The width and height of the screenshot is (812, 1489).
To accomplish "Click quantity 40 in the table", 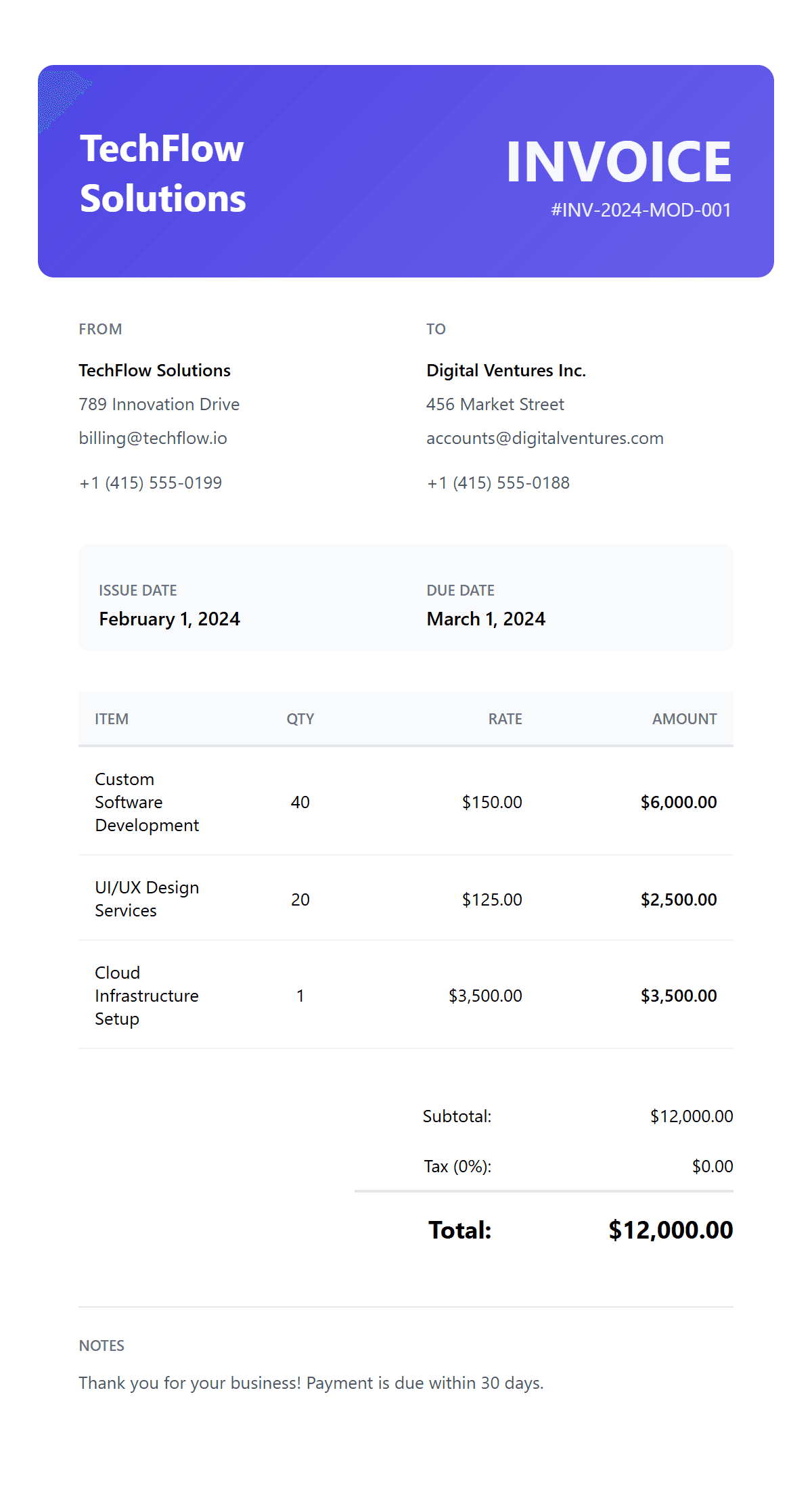I will (300, 802).
